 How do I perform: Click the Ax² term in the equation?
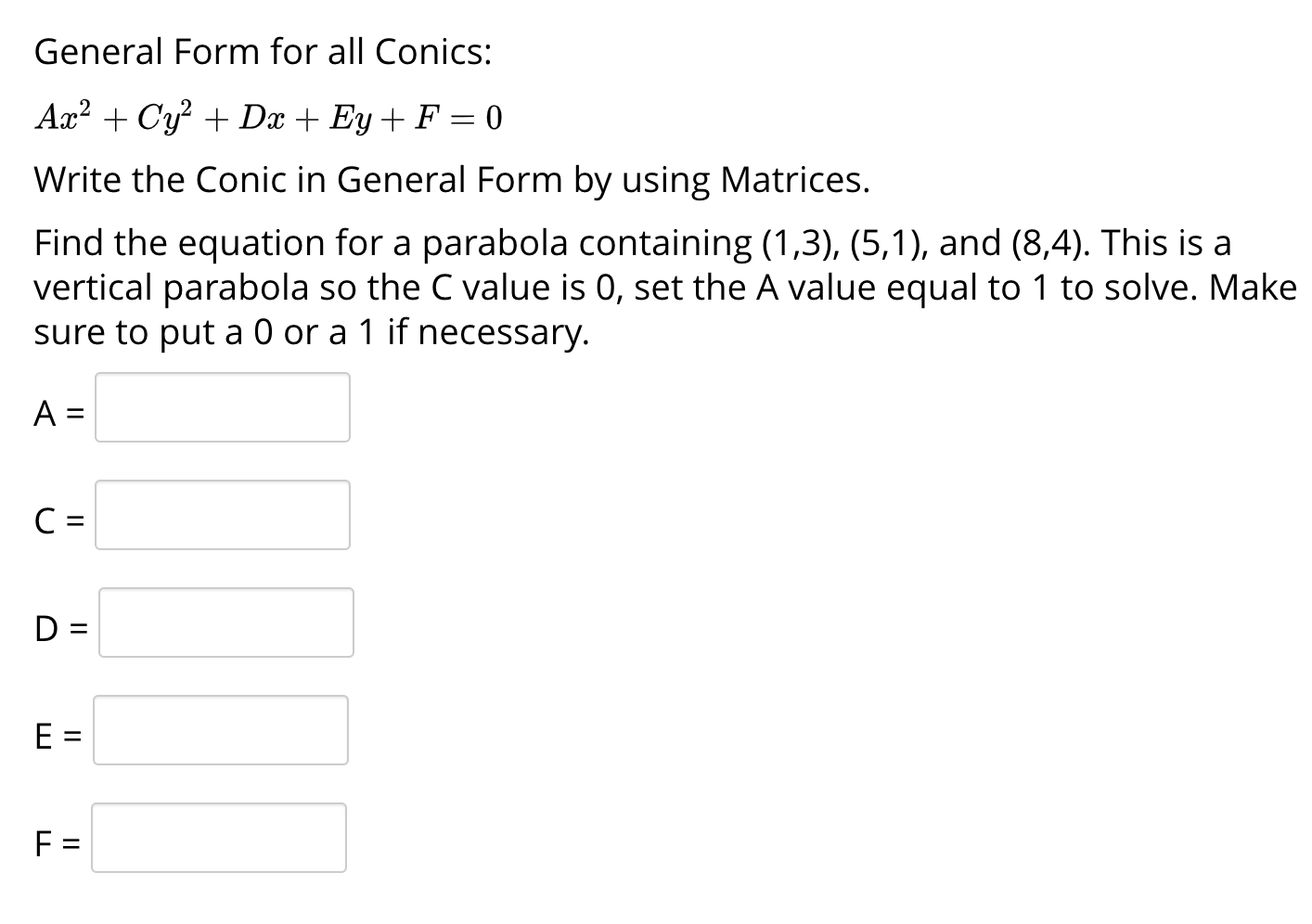64,116
